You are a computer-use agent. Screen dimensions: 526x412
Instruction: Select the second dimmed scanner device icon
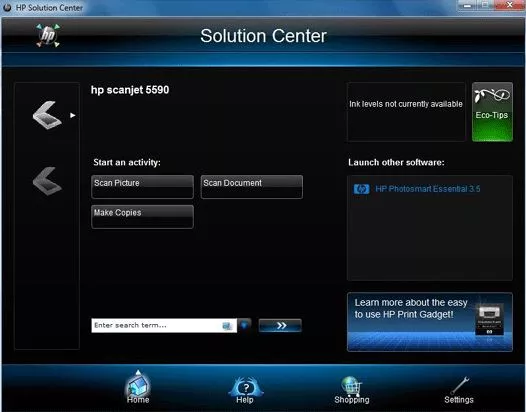[47, 181]
